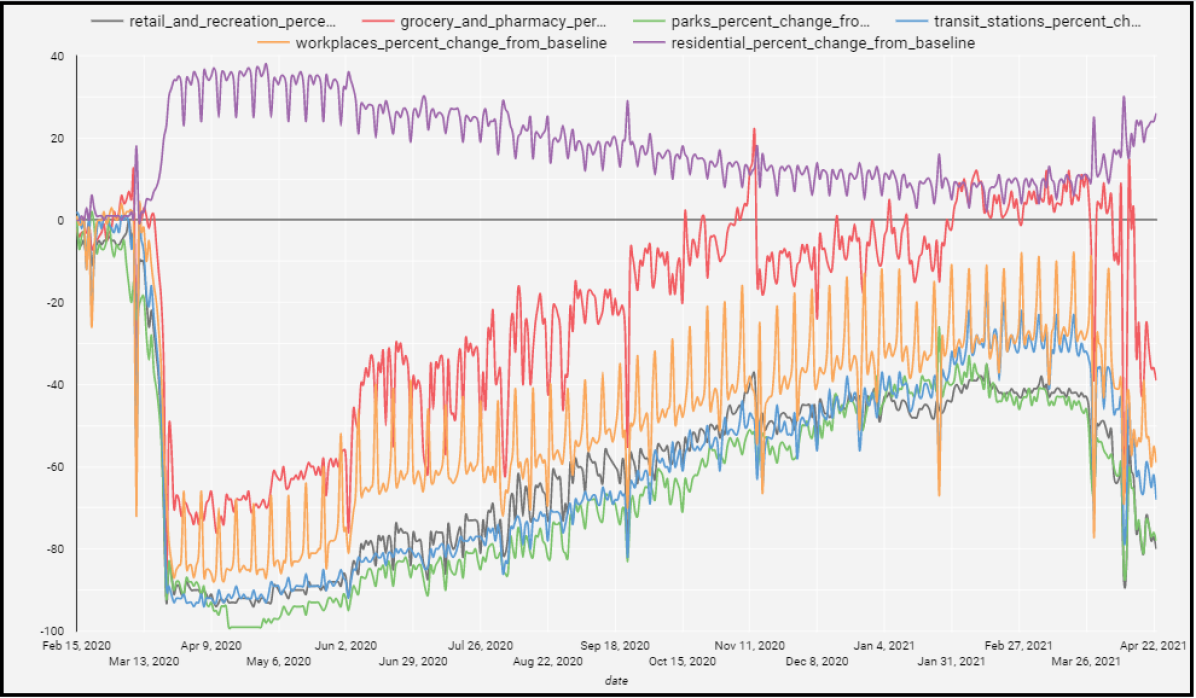Click the y-axis value 20

[59, 138]
